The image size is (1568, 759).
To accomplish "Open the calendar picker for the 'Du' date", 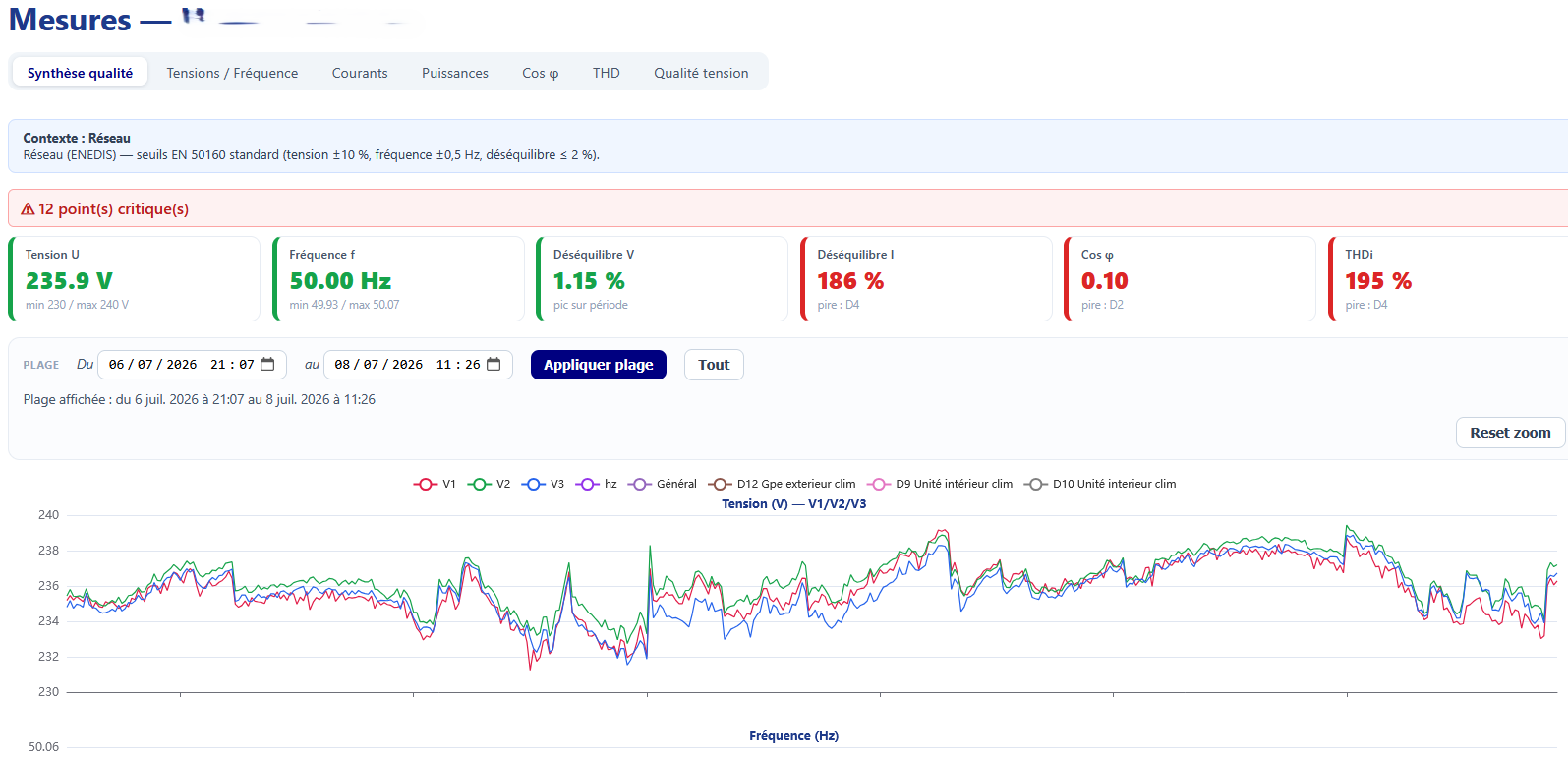I will point(267,365).
